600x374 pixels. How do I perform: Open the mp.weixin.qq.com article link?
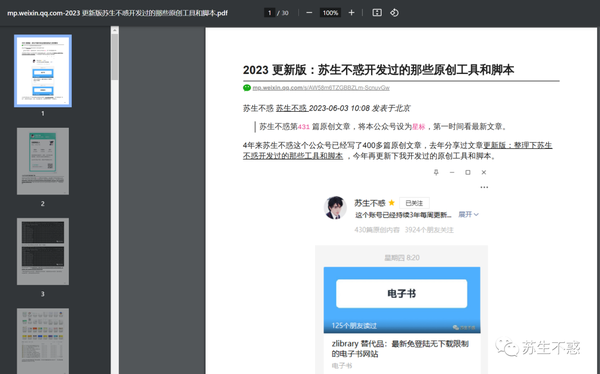pyautogui.click(x=321, y=88)
